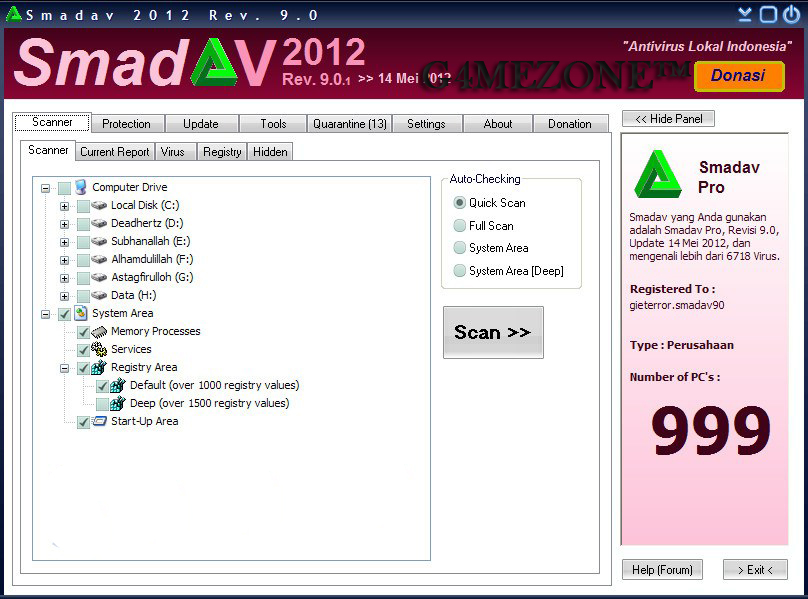The width and height of the screenshot is (808, 599).
Task: Tick the Computer Drive checkbox
Action: (64, 188)
